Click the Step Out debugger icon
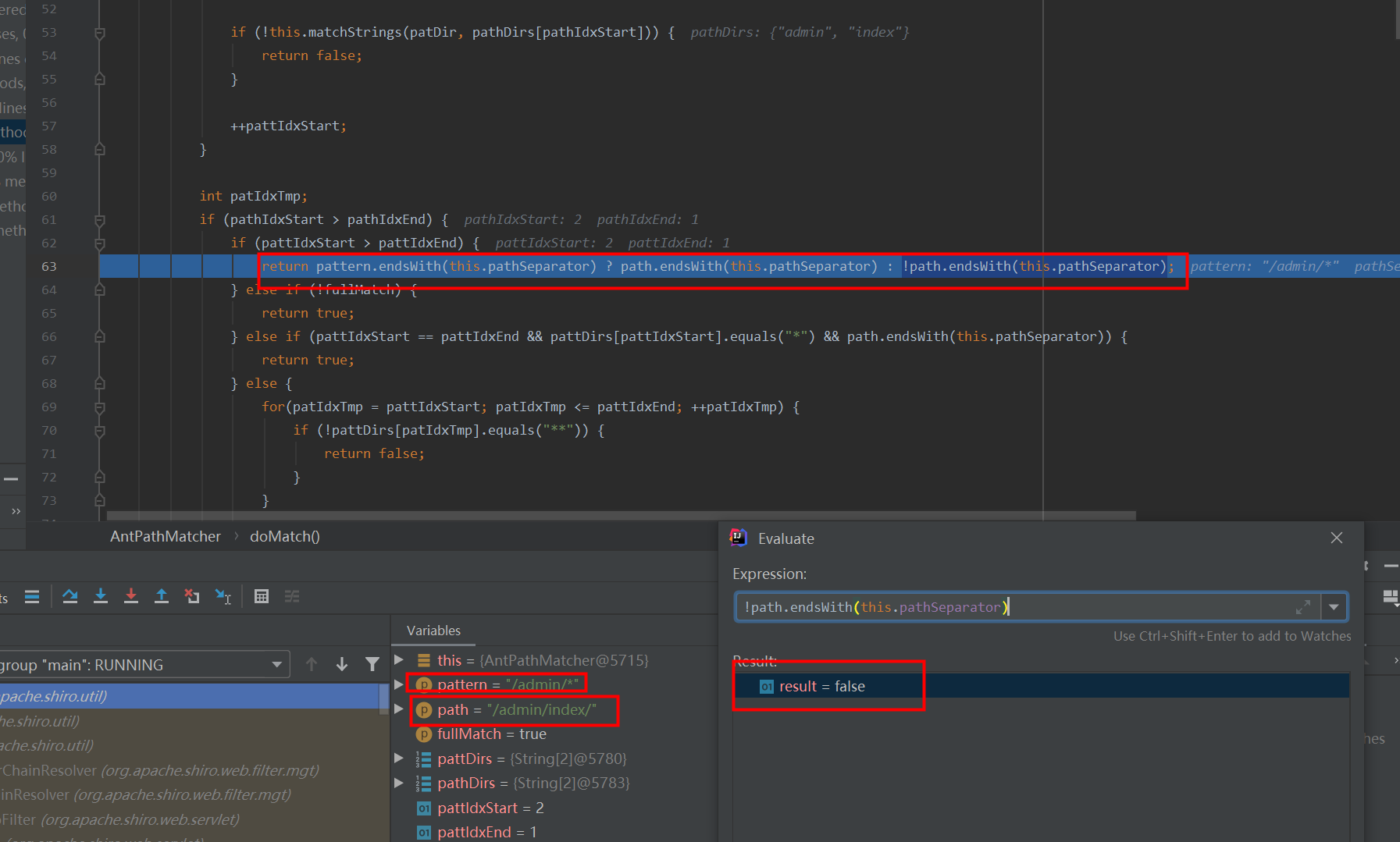 [162, 597]
